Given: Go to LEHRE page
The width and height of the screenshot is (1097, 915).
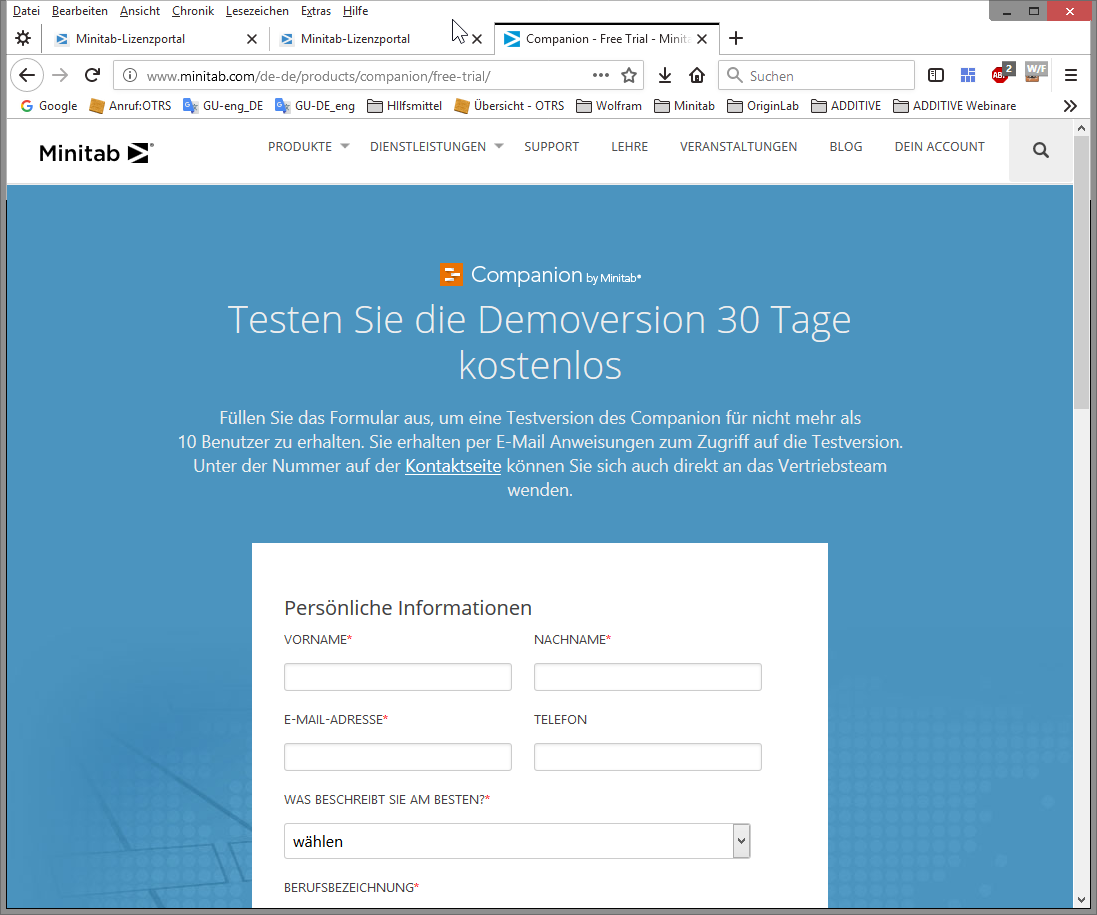Looking at the screenshot, I should (630, 146).
